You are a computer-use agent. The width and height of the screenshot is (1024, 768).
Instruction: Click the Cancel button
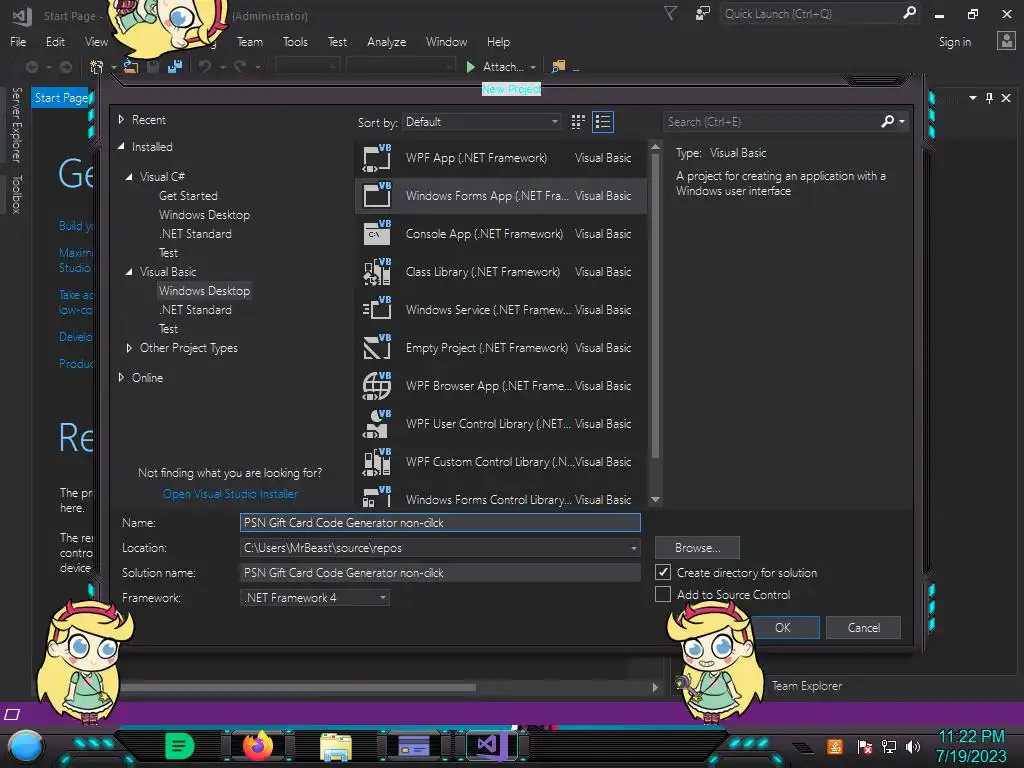pyautogui.click(x=863, y=628)
